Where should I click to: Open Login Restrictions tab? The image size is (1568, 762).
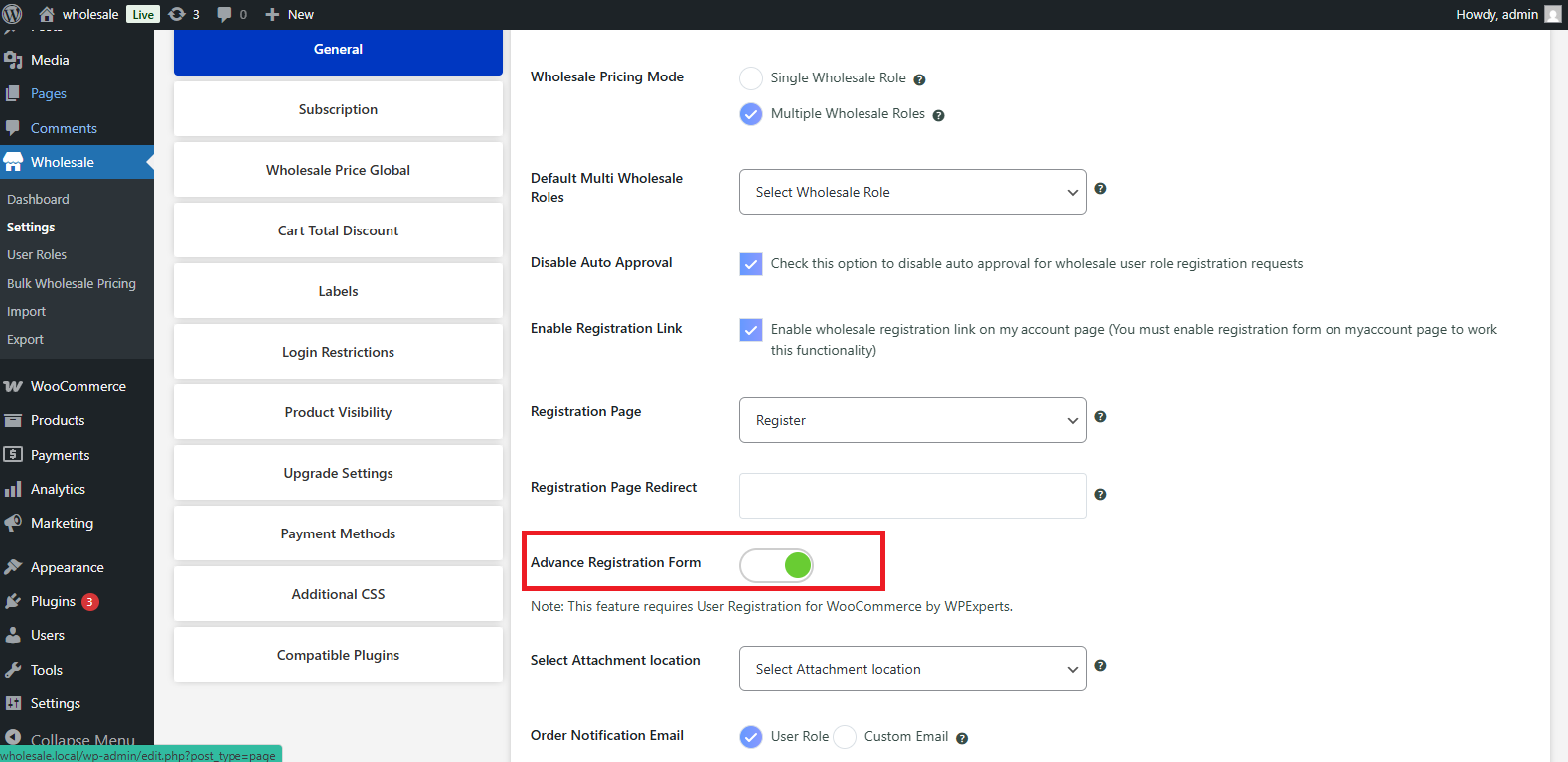click(338, 352)
